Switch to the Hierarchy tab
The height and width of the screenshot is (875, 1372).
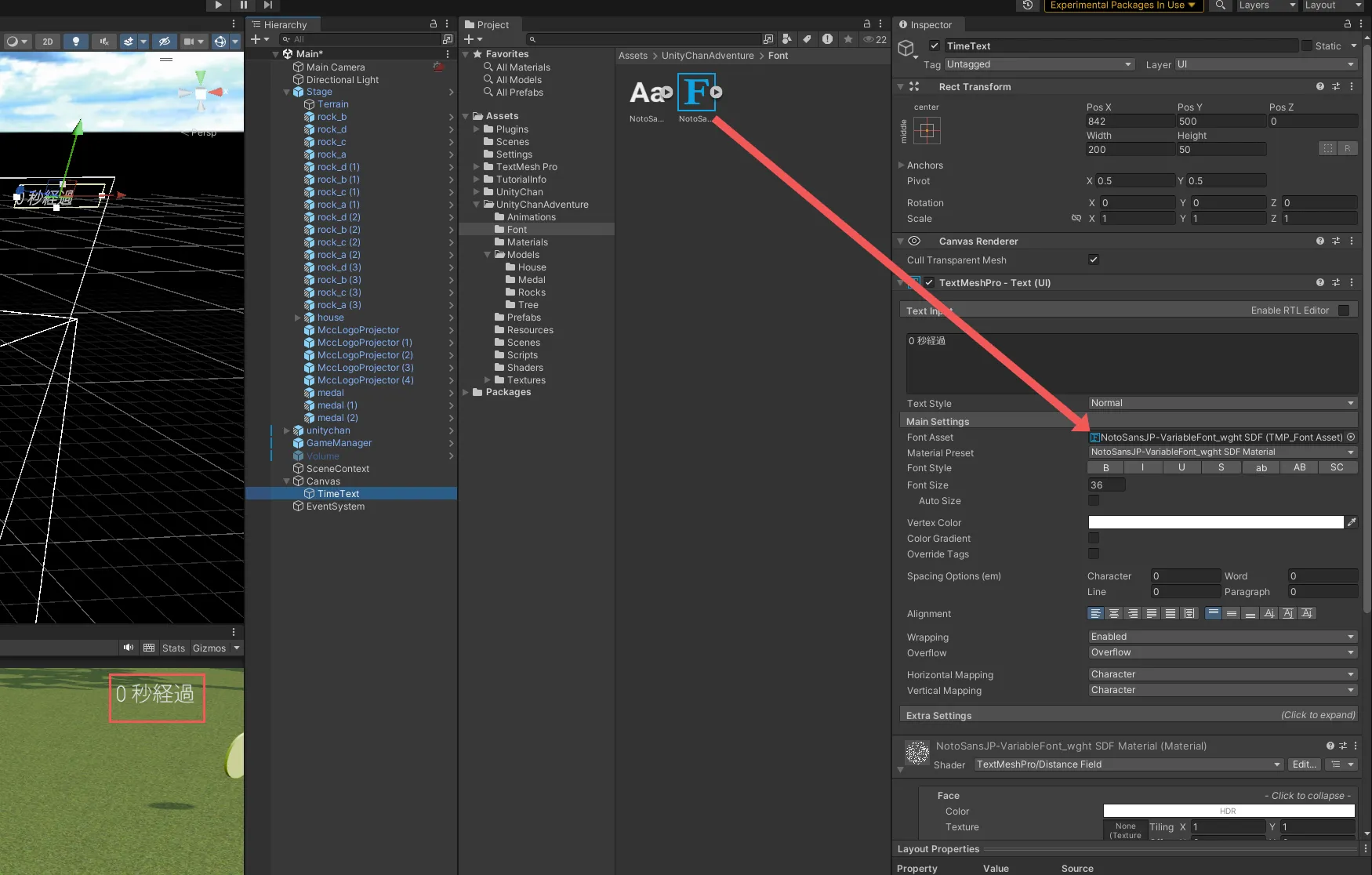[x=284, y=25]
